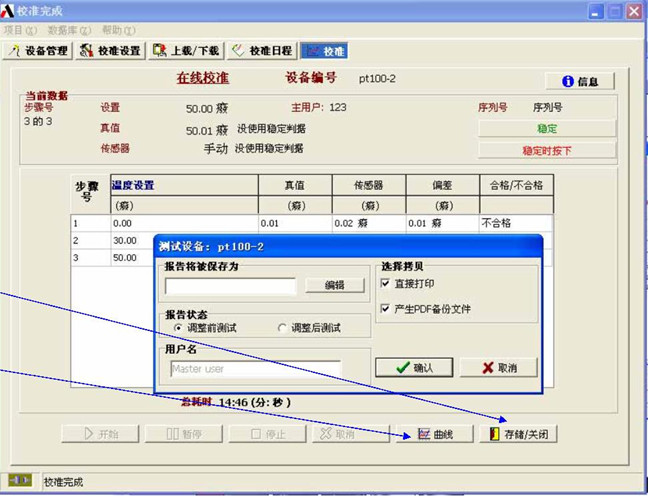Open the 帮助 menu
648x496 pixels.
119,30
